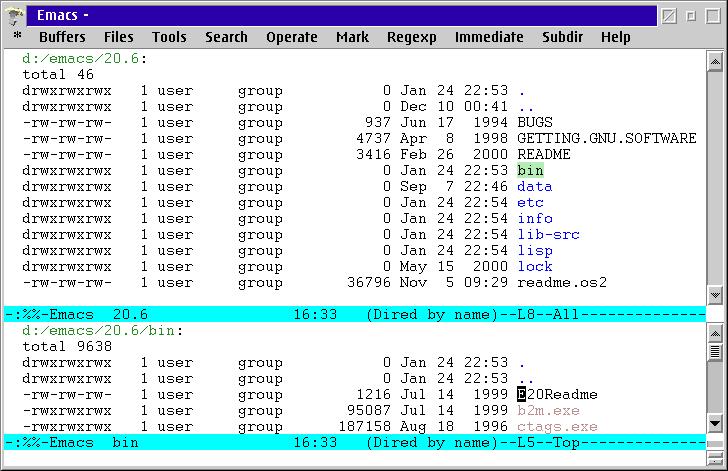Click the window maximize button
This screenshot has height=471, width=728.
tap(713, 16)
